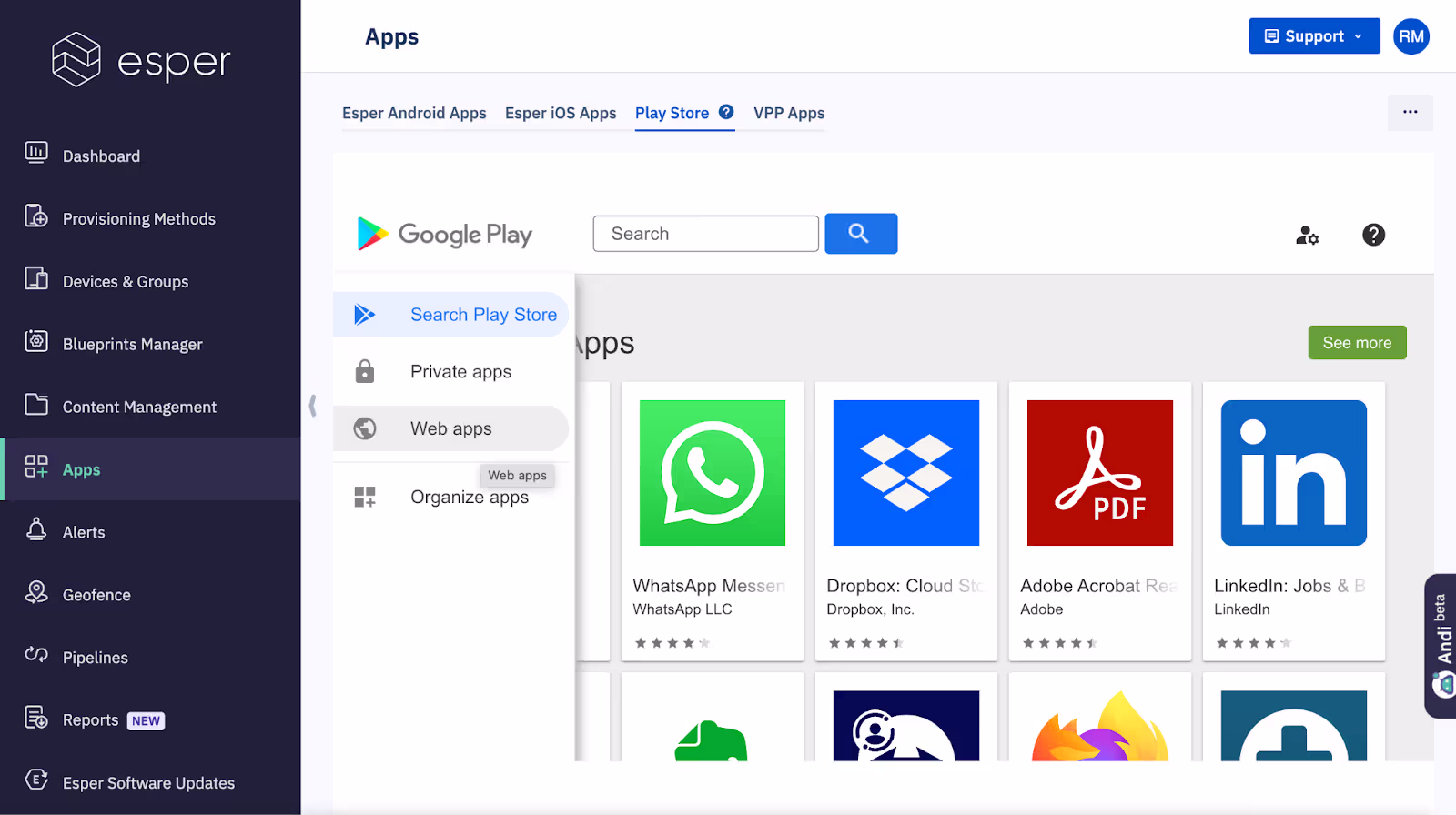Click the WhatsApp LLC developer text
1456x815 pixels.
click(x=682, y=609)
